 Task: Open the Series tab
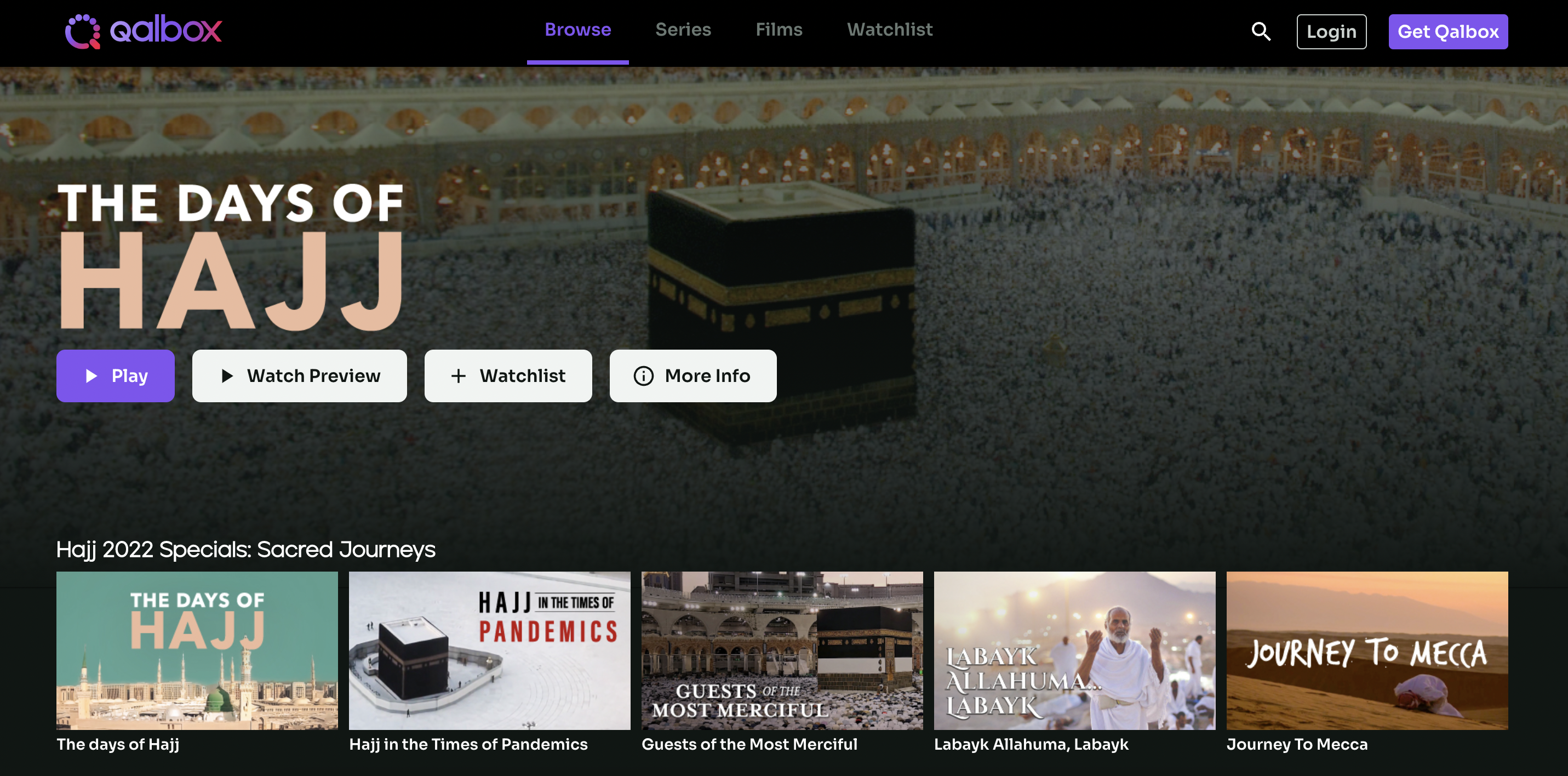pos(683,30)
